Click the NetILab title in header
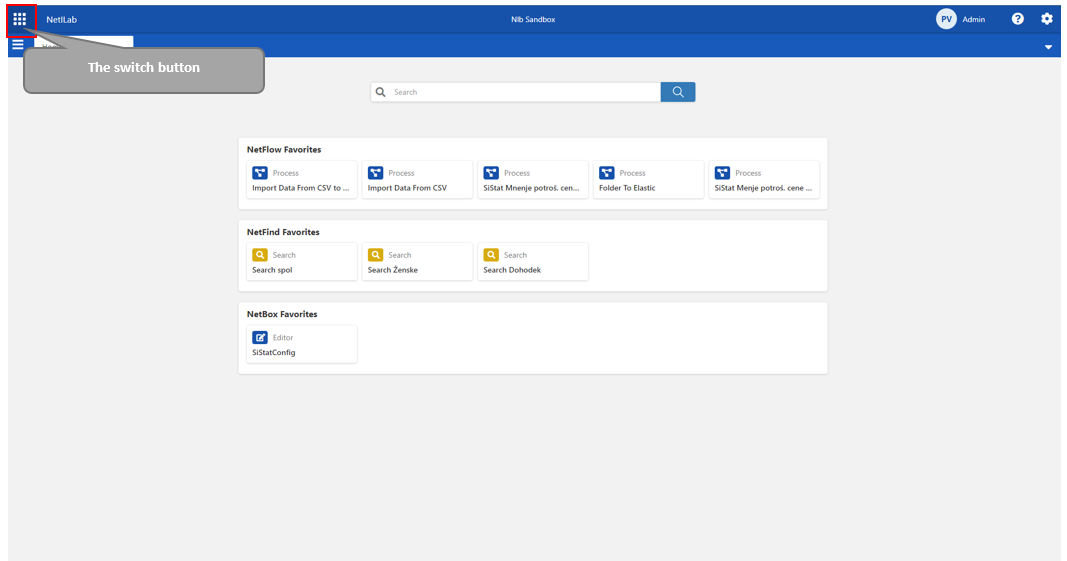 (61, 19)
